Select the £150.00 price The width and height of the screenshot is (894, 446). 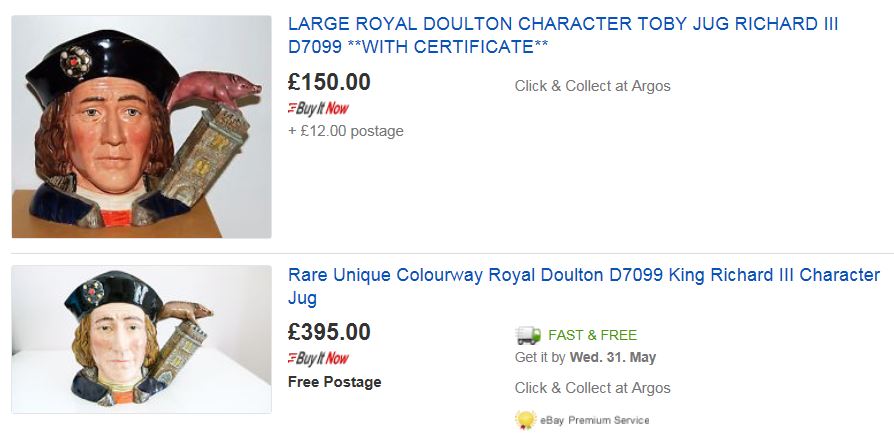click(x=329, y=82)
